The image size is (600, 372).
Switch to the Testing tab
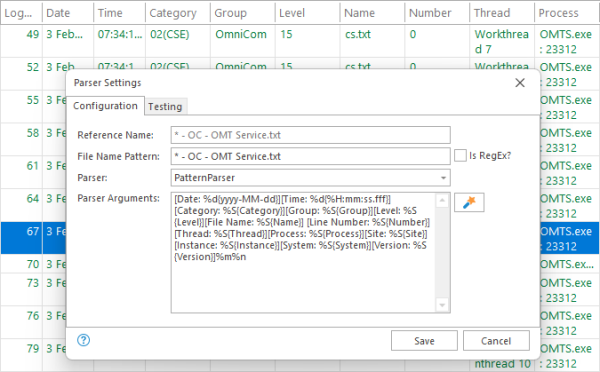coord(165,106)
